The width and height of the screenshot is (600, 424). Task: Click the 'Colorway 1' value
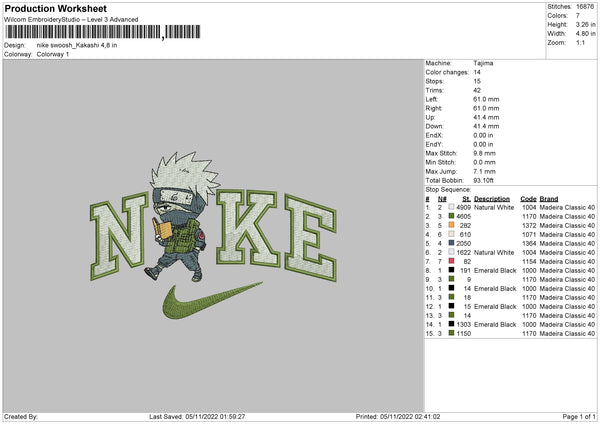pos(53,54)
